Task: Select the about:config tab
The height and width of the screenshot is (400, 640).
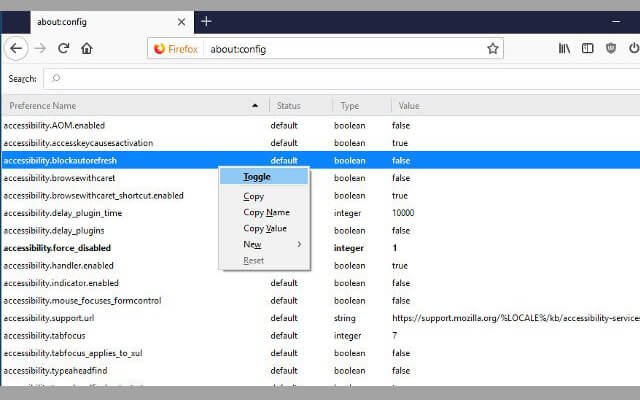Action: [x=112, y=22]
